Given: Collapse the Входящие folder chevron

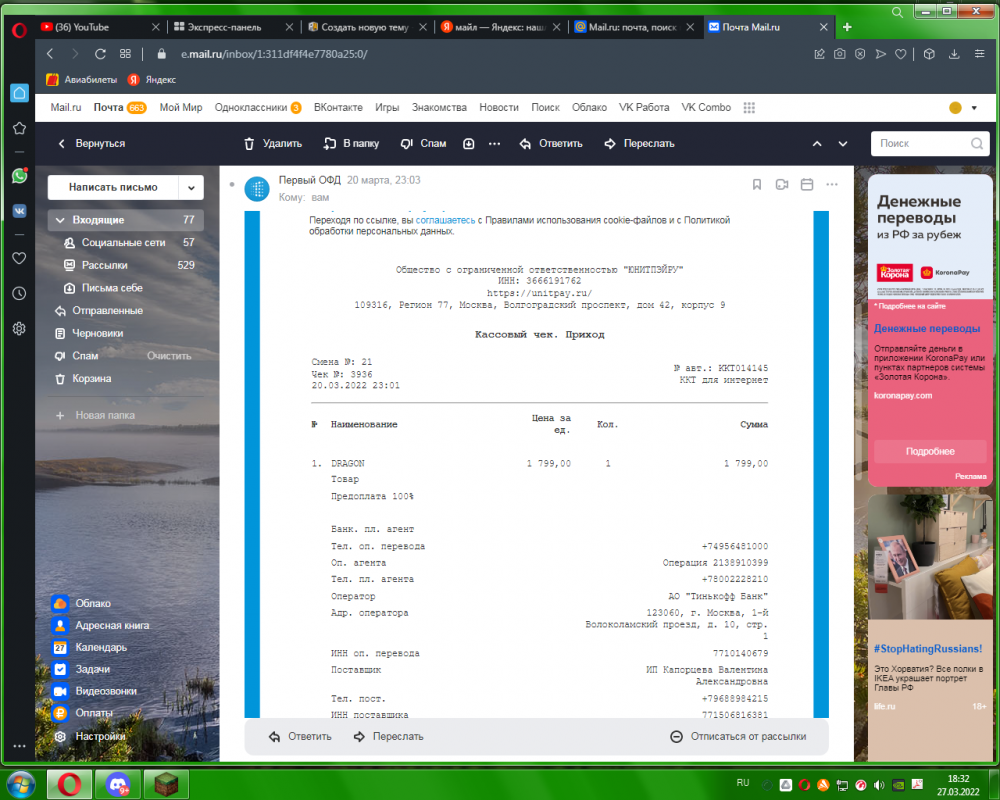Looking at the screenshot, I should coord(60,220).
